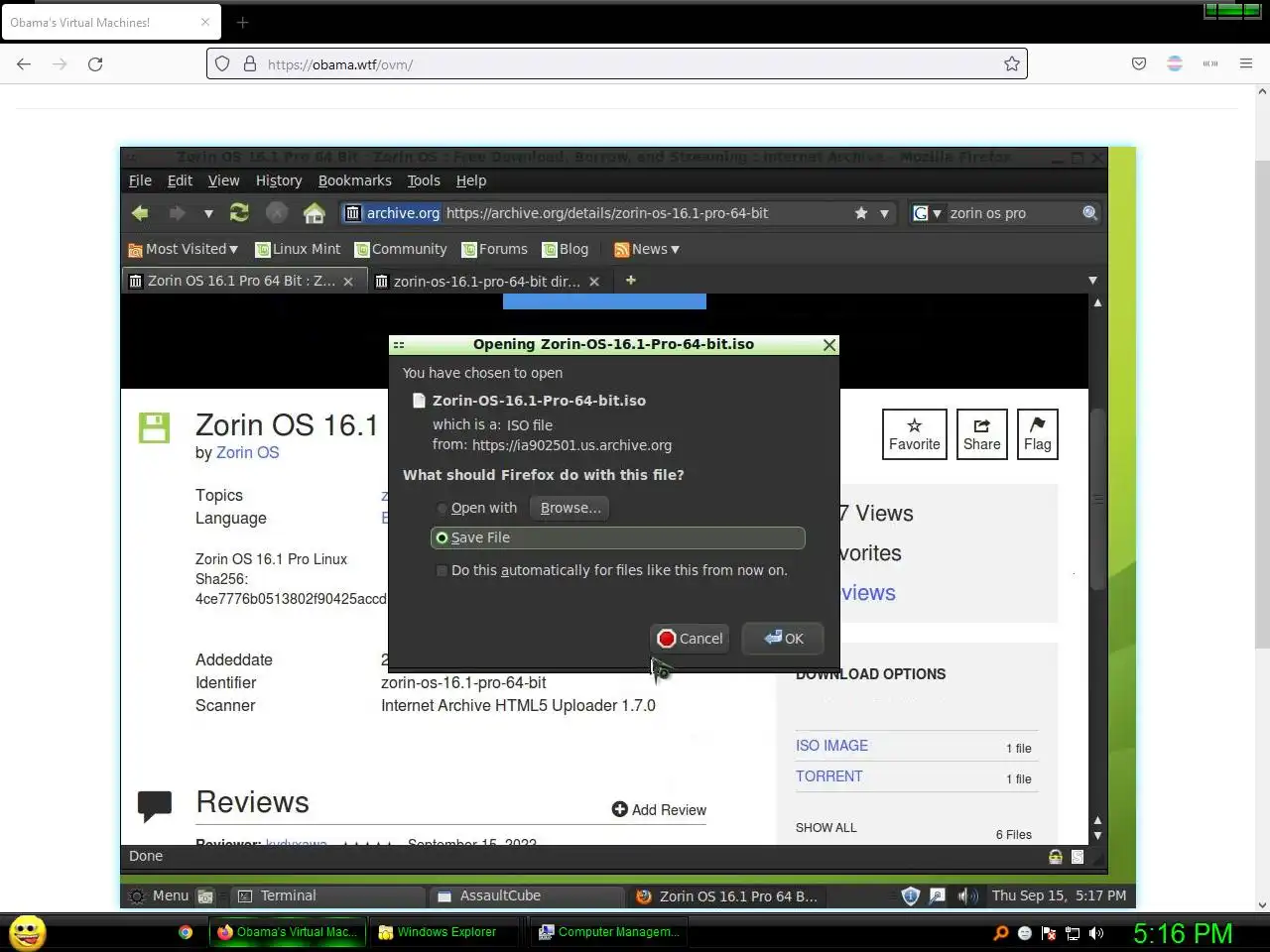Bookmark obama.wtf page with star
1270x952 pixels.
coord(1011,63)
